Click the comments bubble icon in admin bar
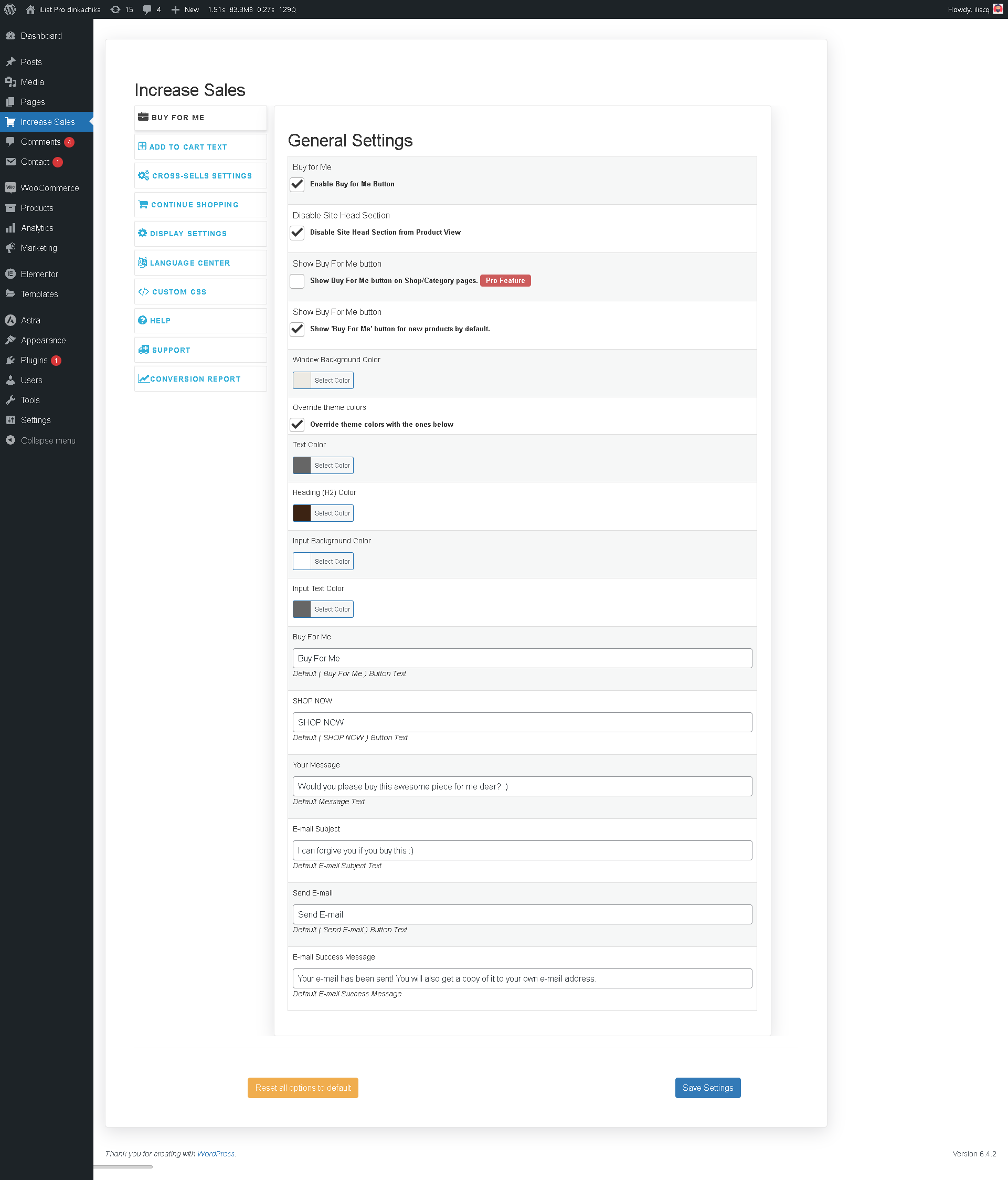This screenshot has height=1180, width=1008. click(147, 9)
